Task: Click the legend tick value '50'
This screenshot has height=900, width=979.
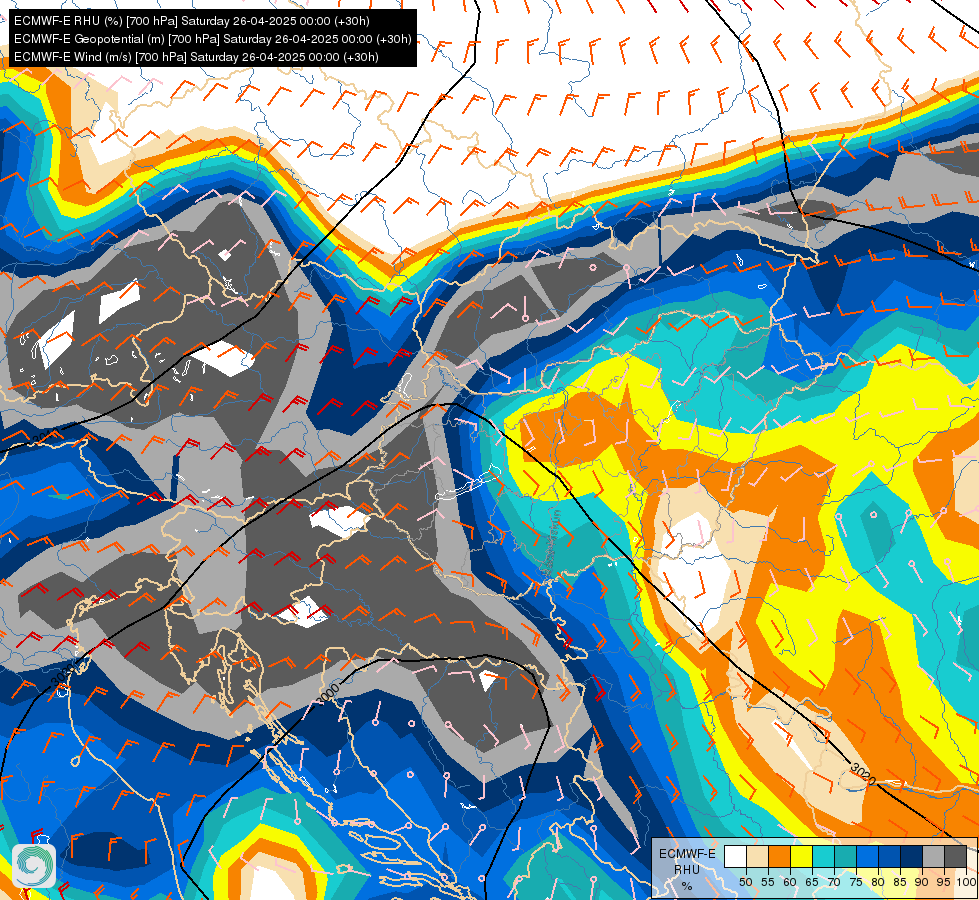Action: pos(746,883)
